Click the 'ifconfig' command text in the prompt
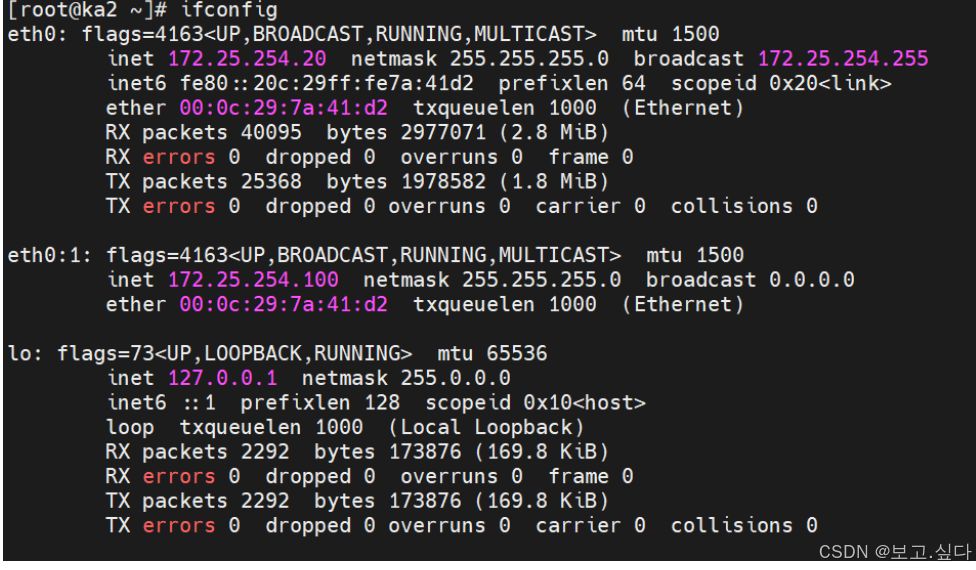The width and height of the screenshot is (976, 570). [x=229, y=9]
